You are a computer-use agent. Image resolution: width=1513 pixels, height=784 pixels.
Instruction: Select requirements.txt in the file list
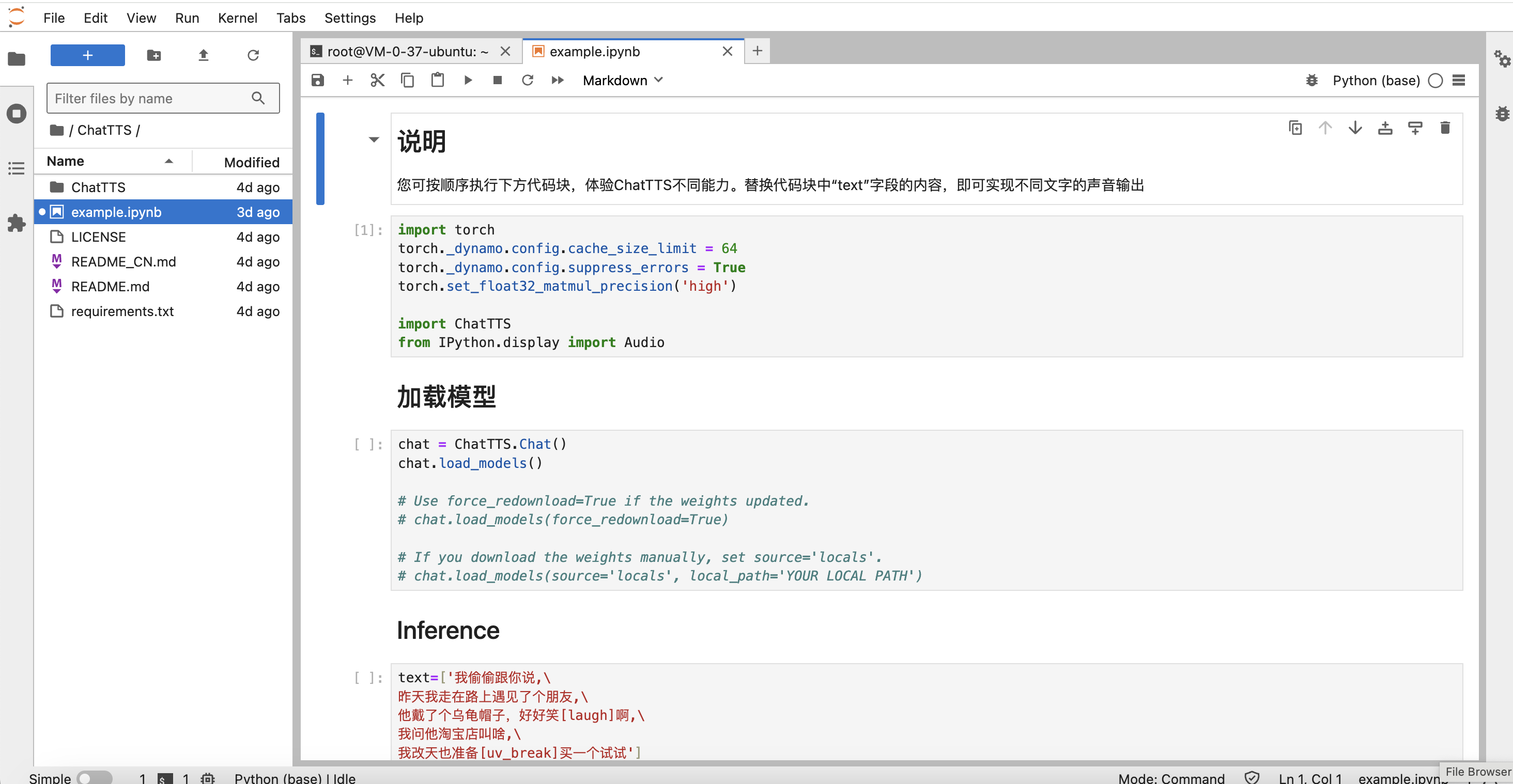(x=163, y=311)
